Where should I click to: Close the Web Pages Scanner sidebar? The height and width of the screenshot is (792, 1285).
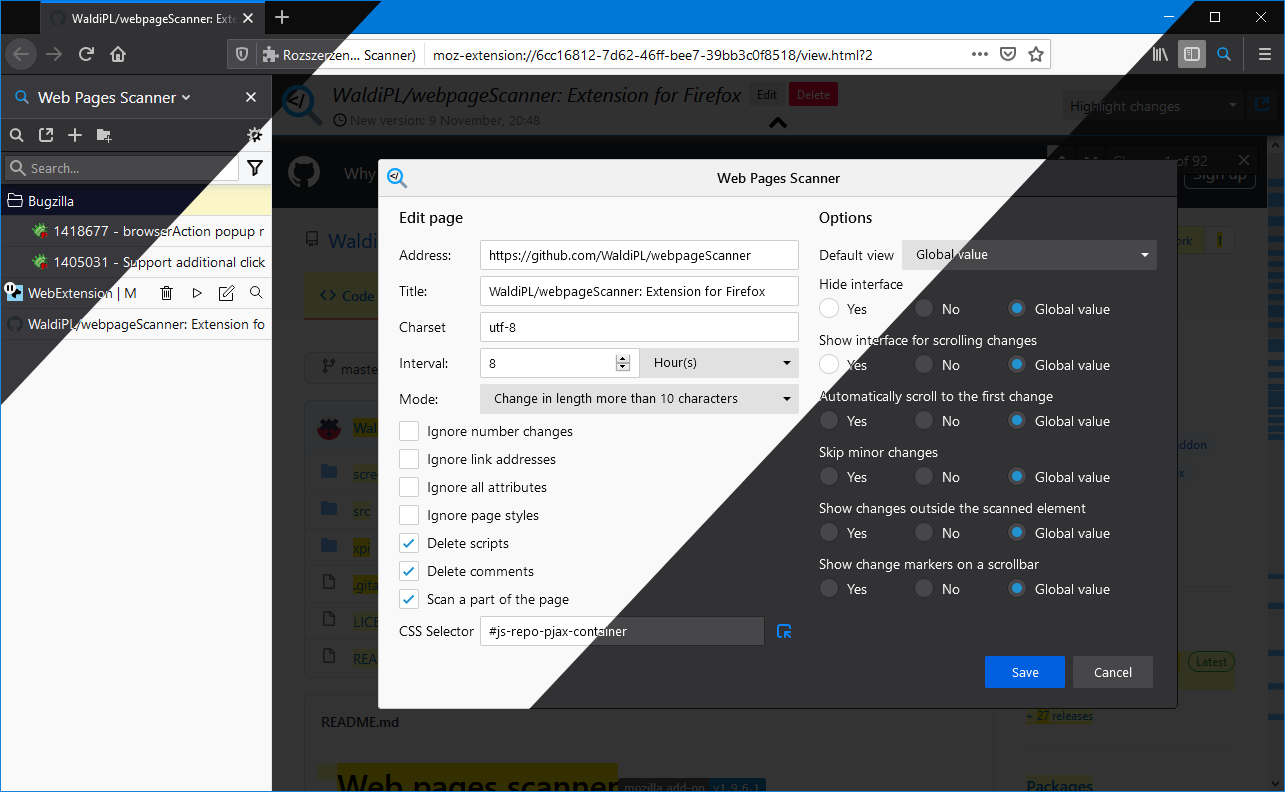coord(251,97)
